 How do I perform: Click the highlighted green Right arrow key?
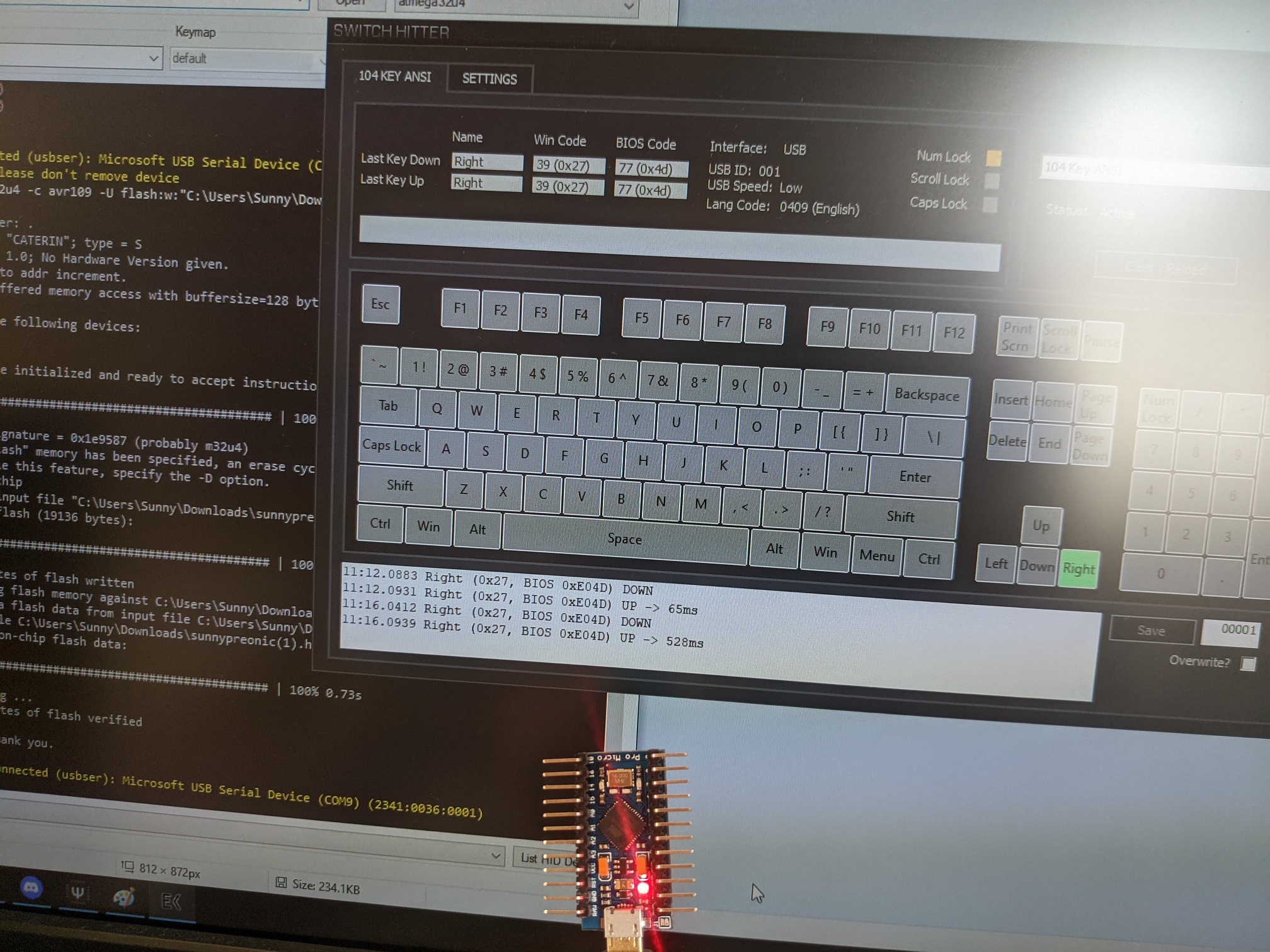1078,569
